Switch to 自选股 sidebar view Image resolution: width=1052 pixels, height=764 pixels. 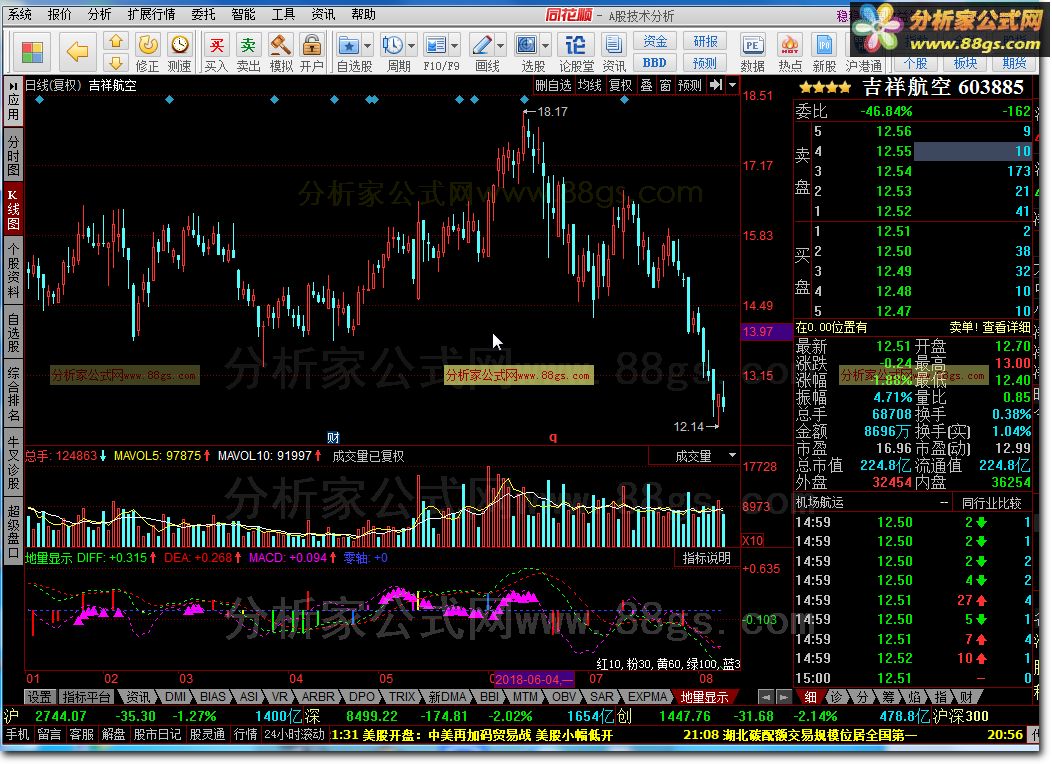[13, 332]
